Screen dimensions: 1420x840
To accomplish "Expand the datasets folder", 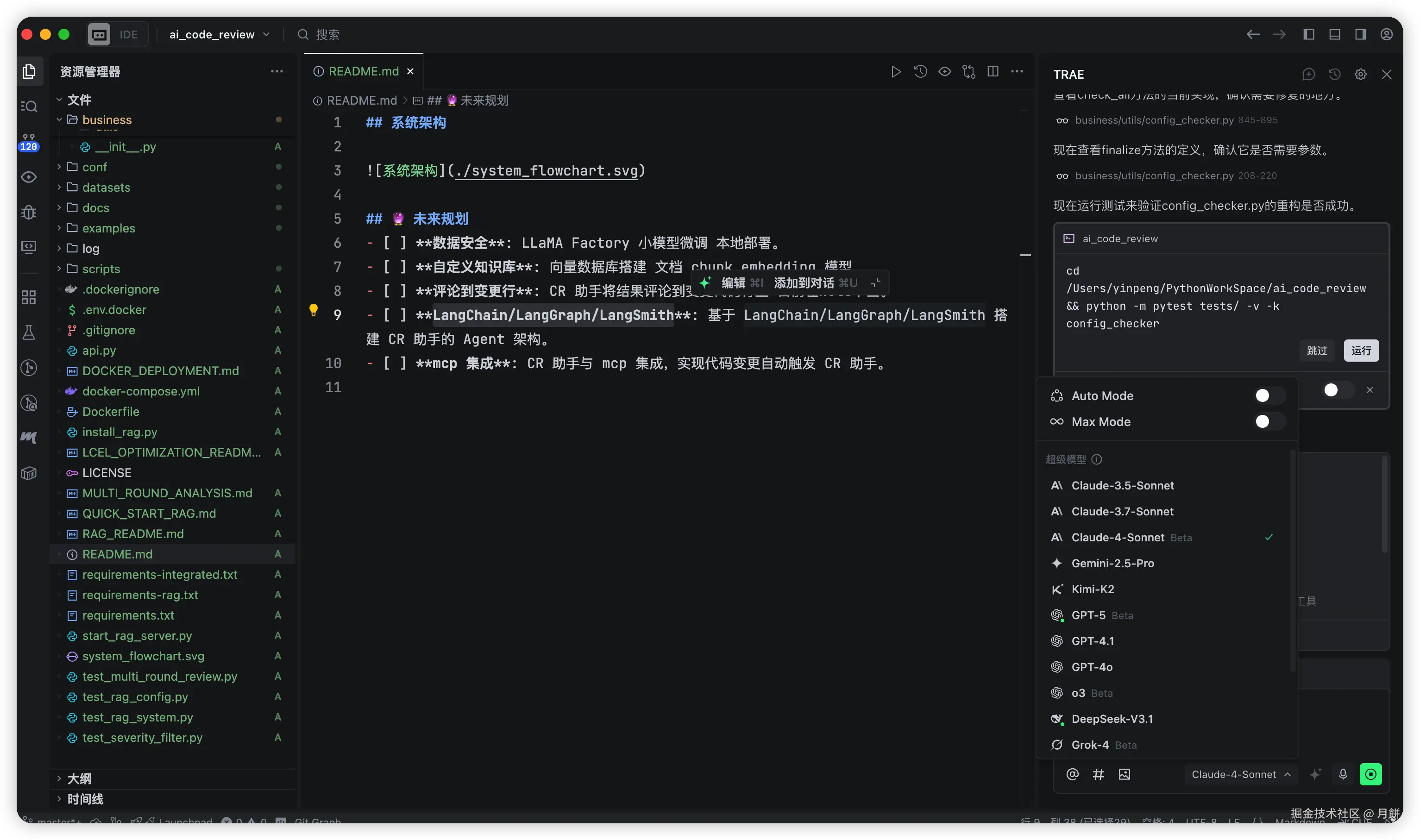I will (106, 188).
